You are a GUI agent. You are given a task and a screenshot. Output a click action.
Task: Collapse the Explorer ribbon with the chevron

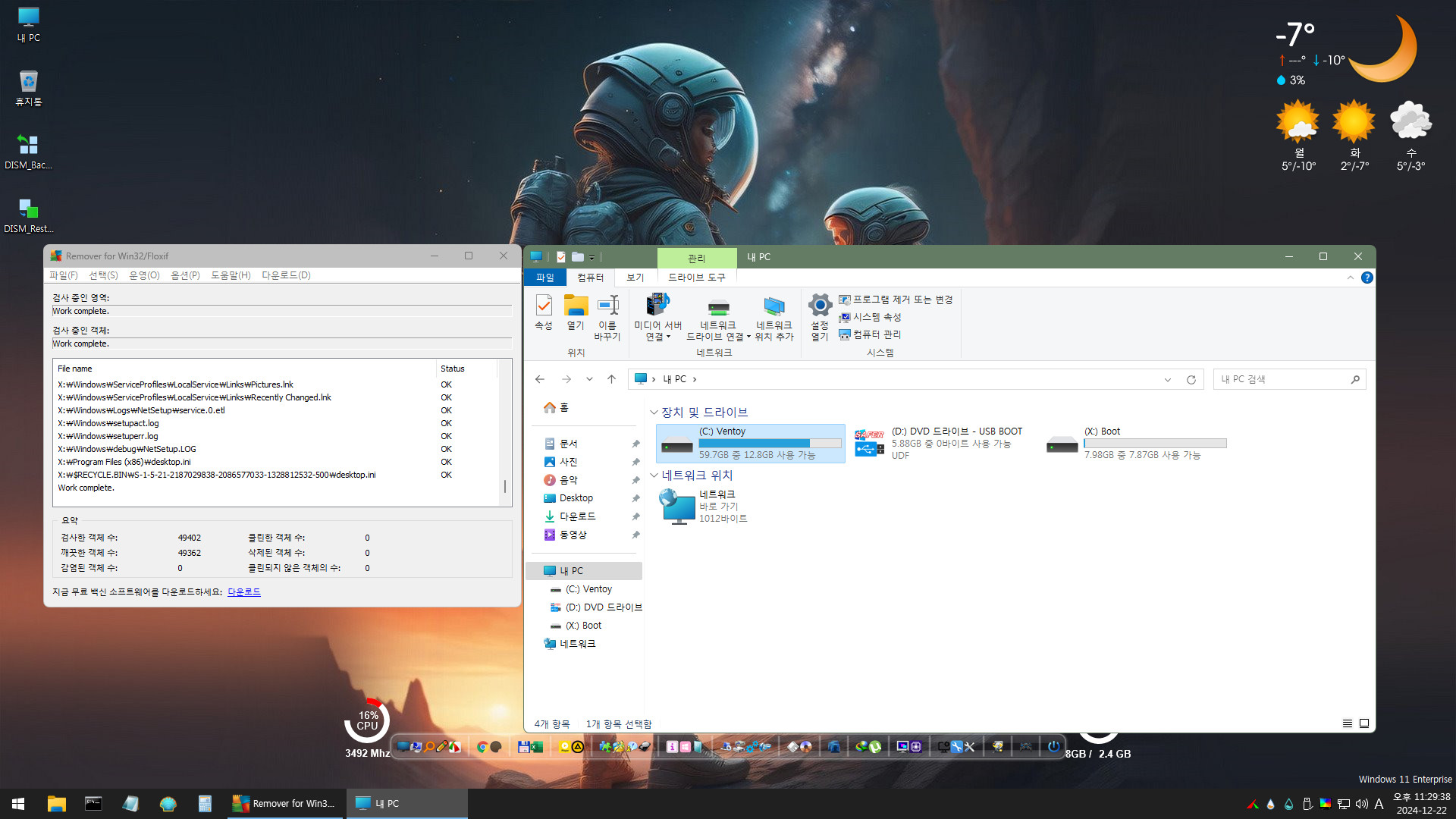pyautogui.click(x=1350, y=278)
